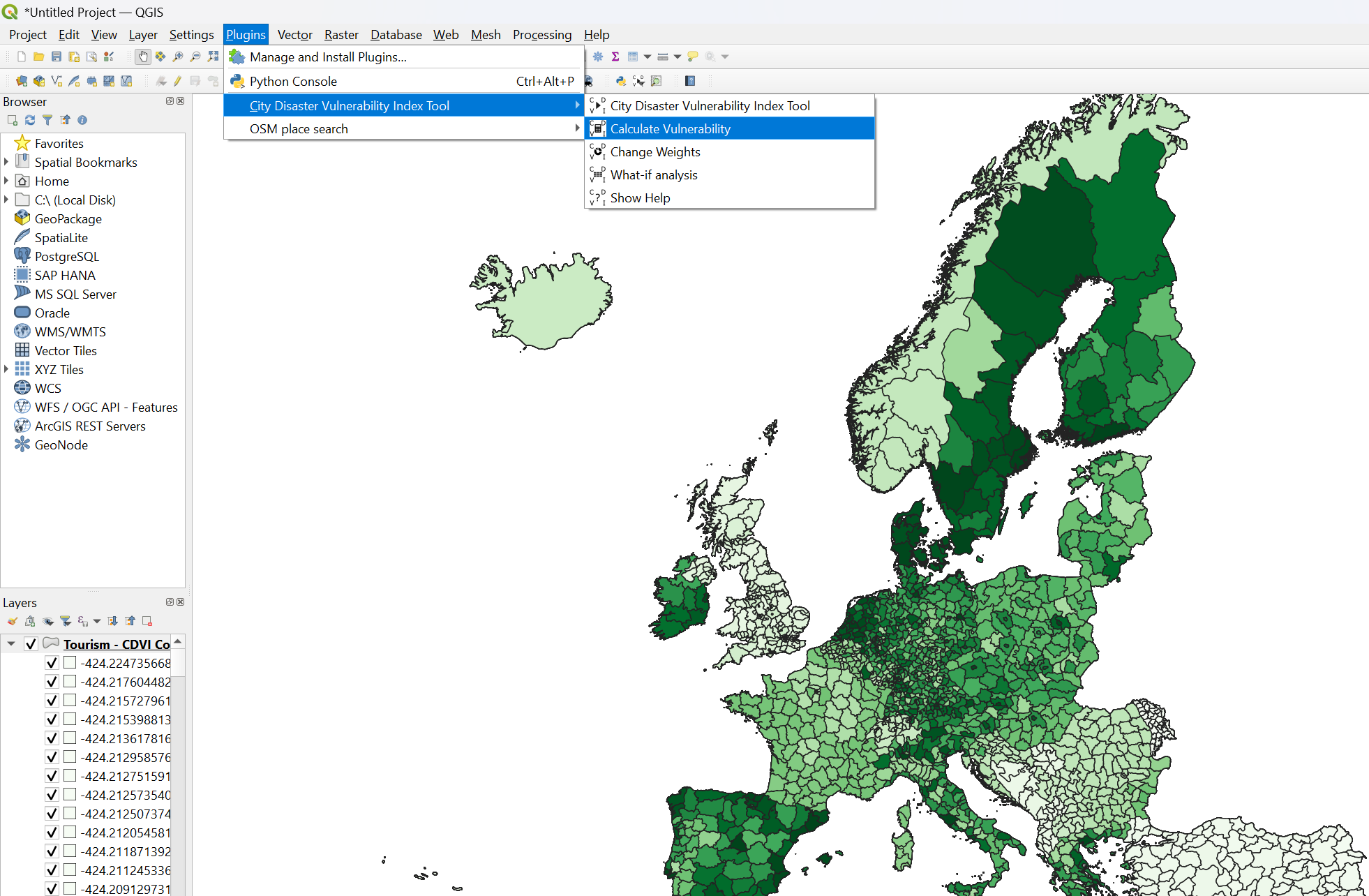Uncheck class -424.212958576 checkbox
The image size is (1369, 896).
(x=52, y=757)
